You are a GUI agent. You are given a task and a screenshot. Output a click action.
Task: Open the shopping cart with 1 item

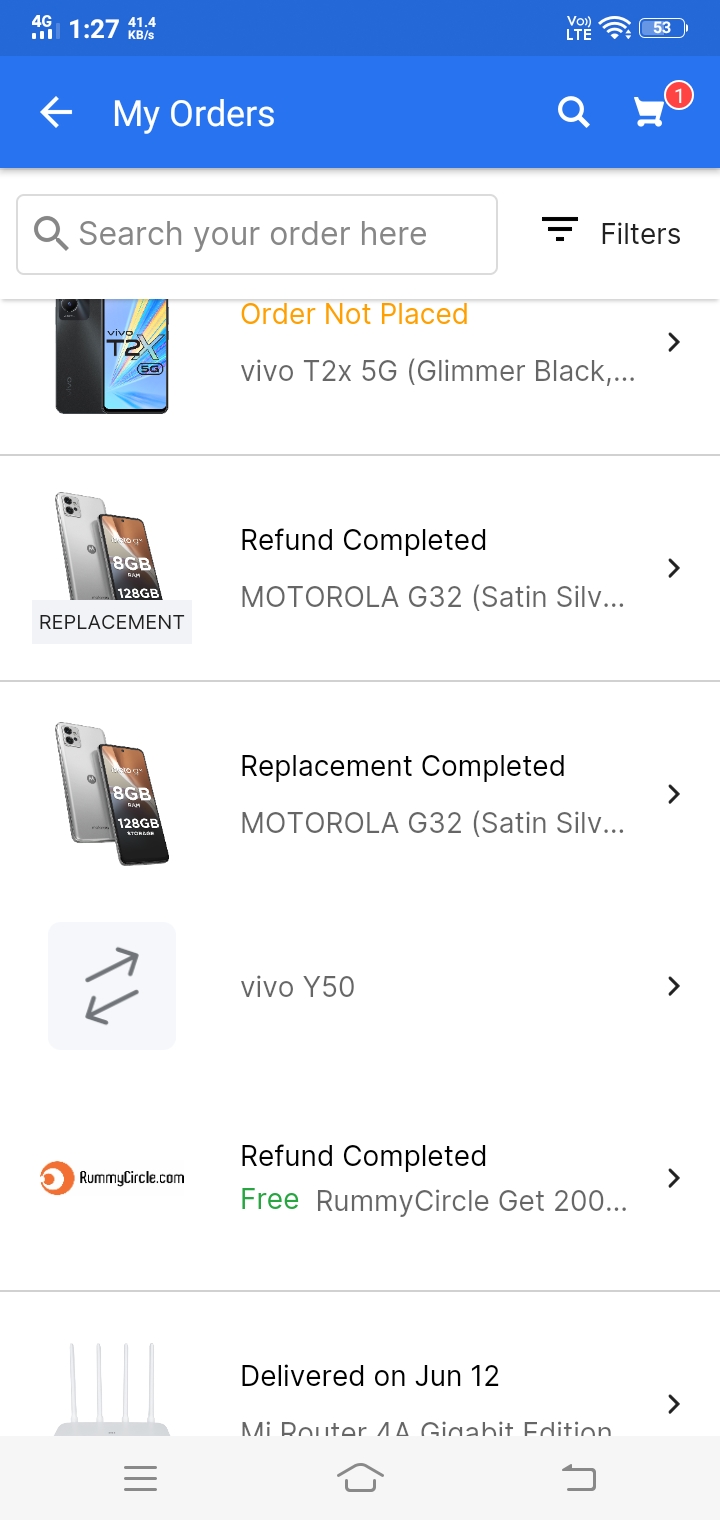click(x=651, y=113)
